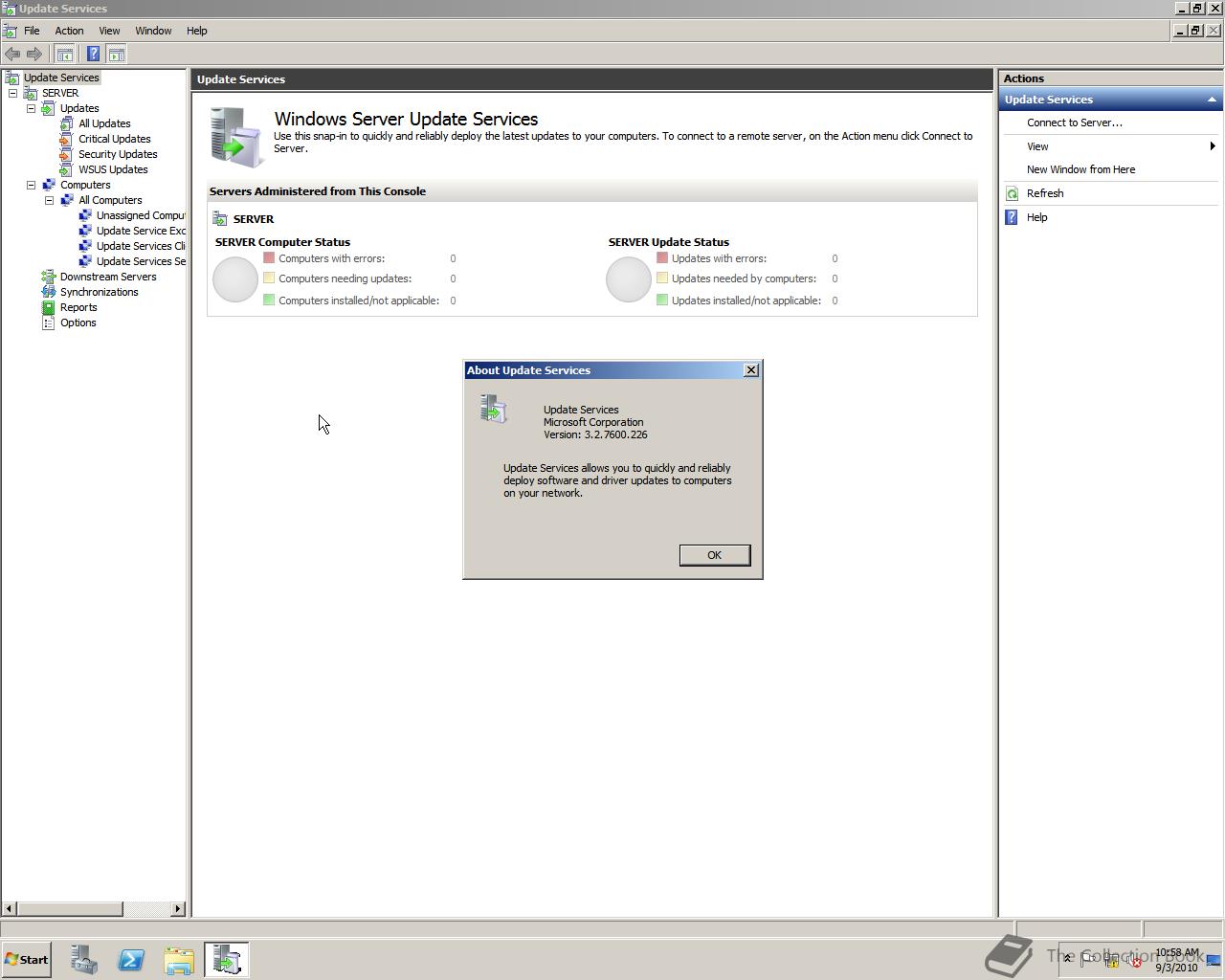Toggle the Show/Hide Action Pane toolbar icon

116,55
